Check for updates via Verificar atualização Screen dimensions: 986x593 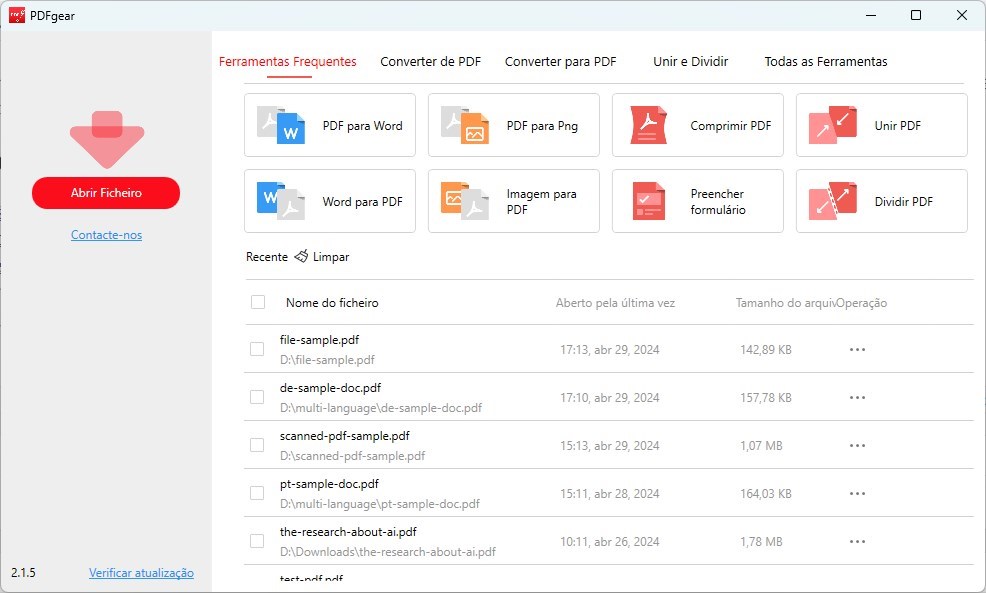pyautogui.click(x=142, y=573)
